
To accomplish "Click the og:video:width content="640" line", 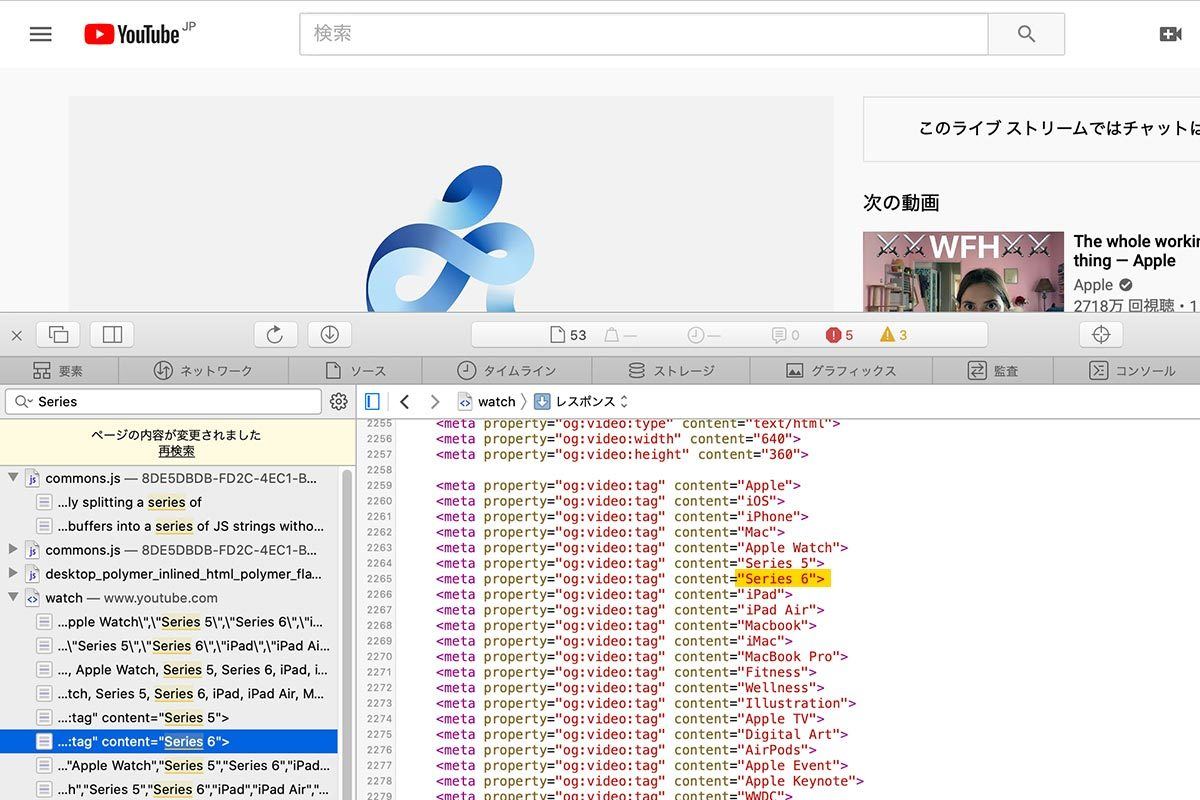I will [618, 439].
